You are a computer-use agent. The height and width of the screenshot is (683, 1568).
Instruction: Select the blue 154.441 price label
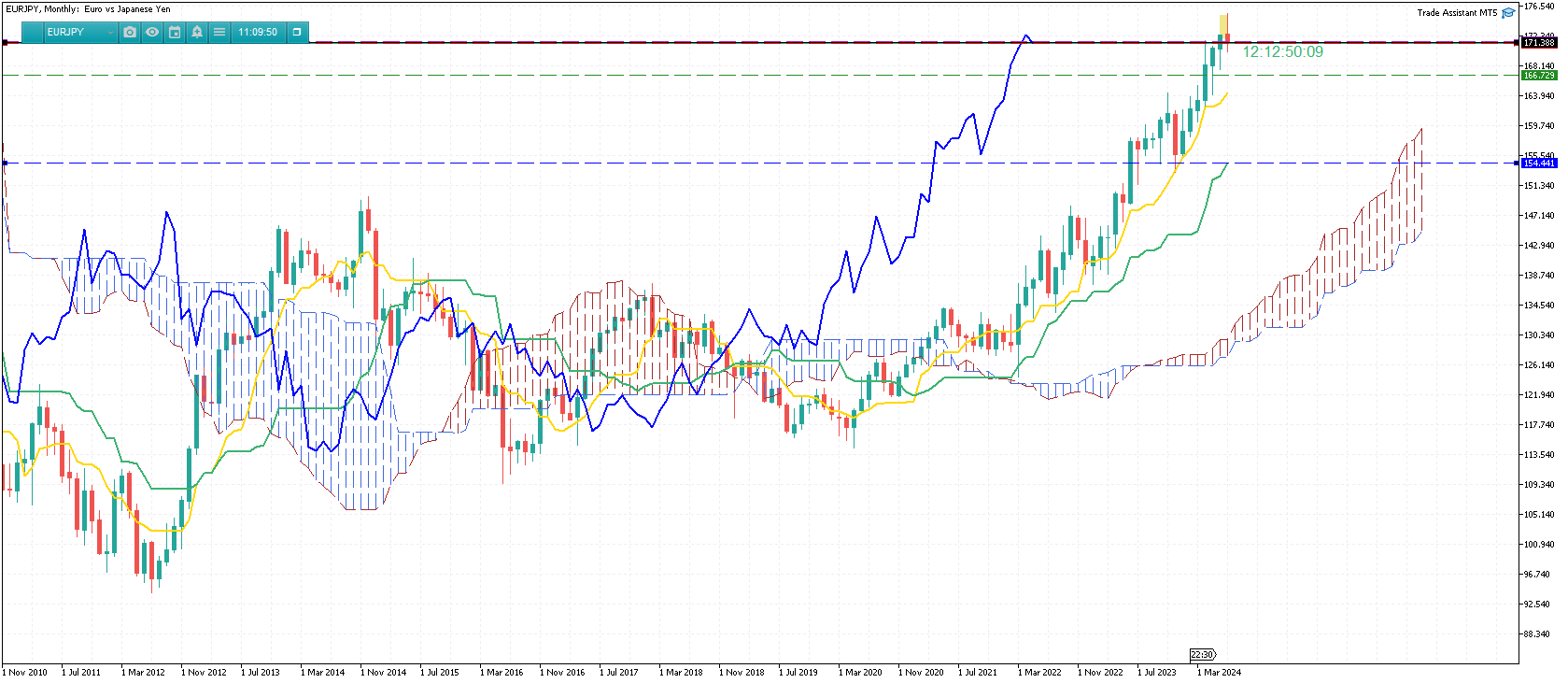1538,164
